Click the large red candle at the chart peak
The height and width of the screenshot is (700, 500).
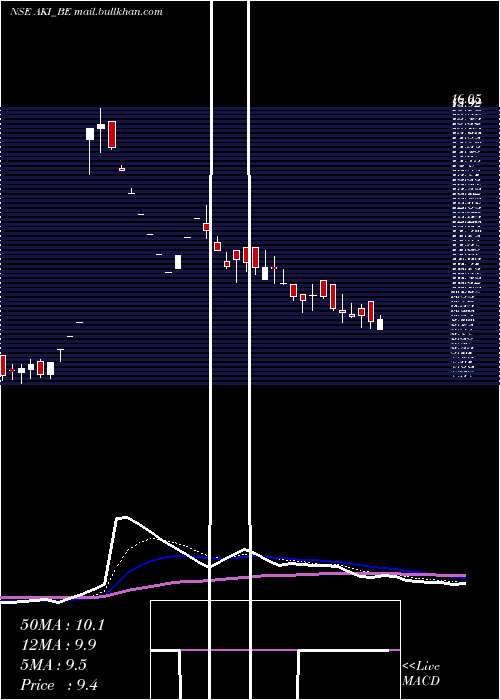pyautogui.click(x=112, y=134)
